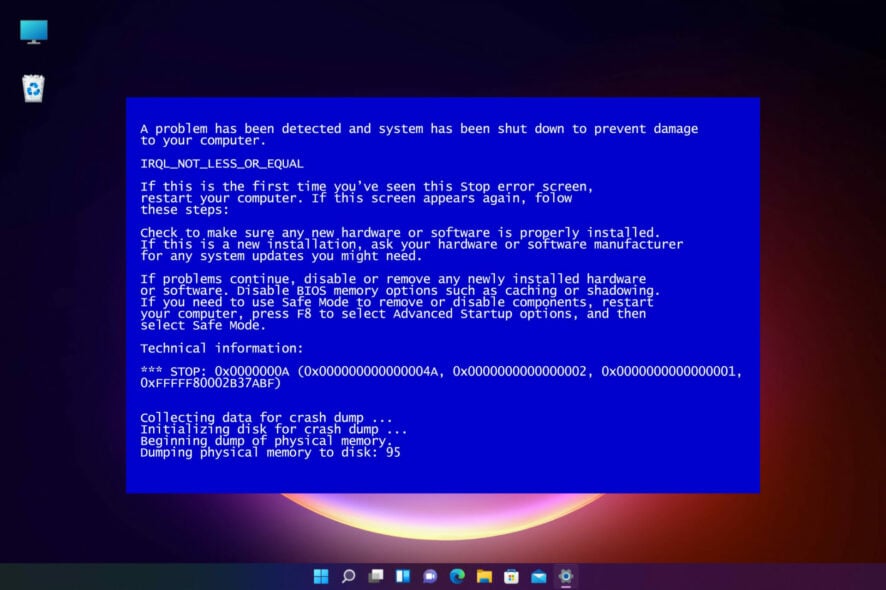Click 'A problem has been detected' line

click(419, 129)
